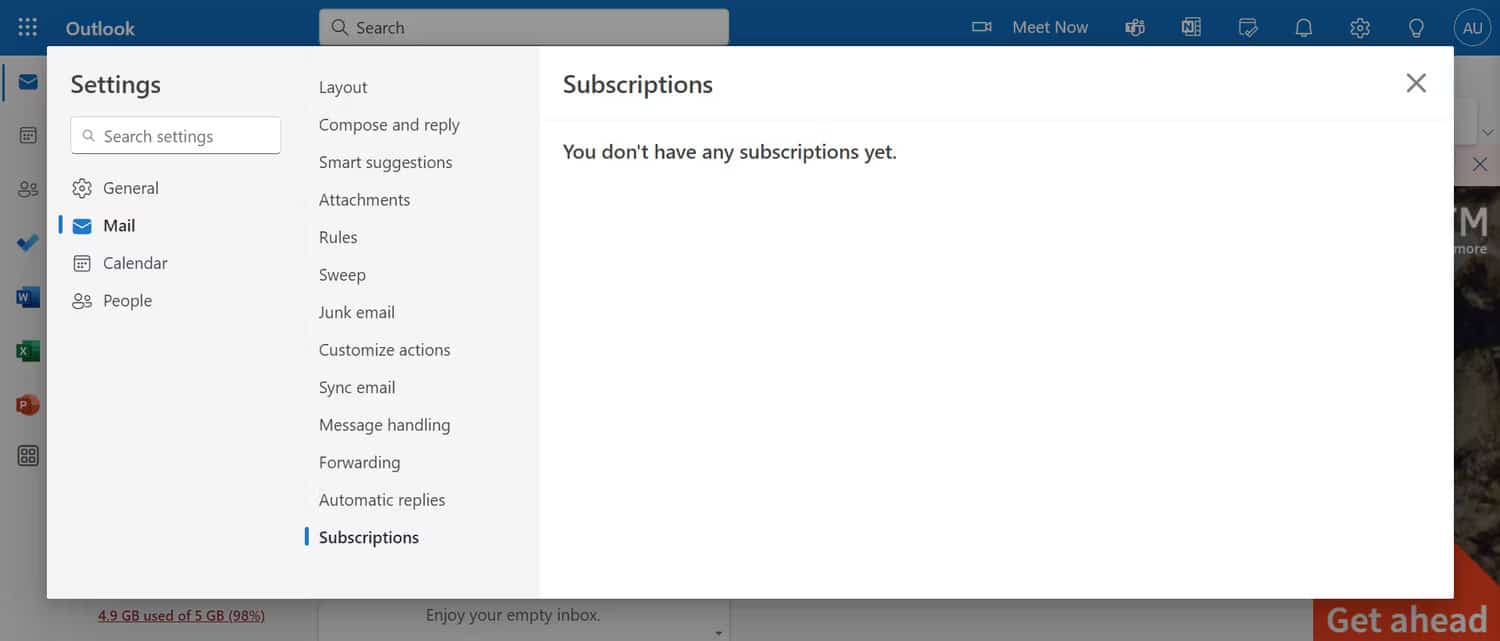The width and height of the screenshot is (1500, 641).
Task: Open the tips lightbulb icon
Action: [x=1416, y=27]
